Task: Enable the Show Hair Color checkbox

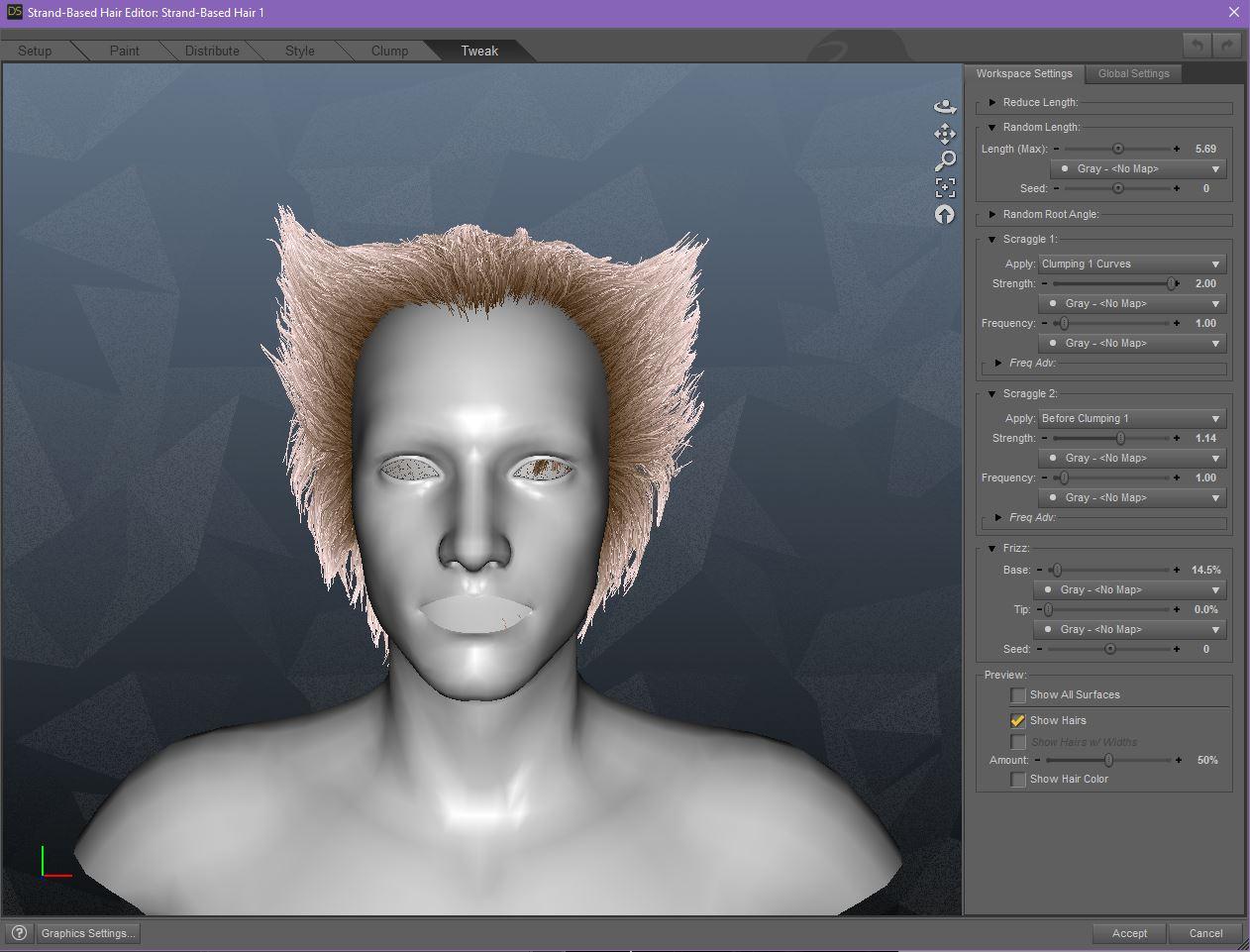Action: click(x=1017, y=780)
